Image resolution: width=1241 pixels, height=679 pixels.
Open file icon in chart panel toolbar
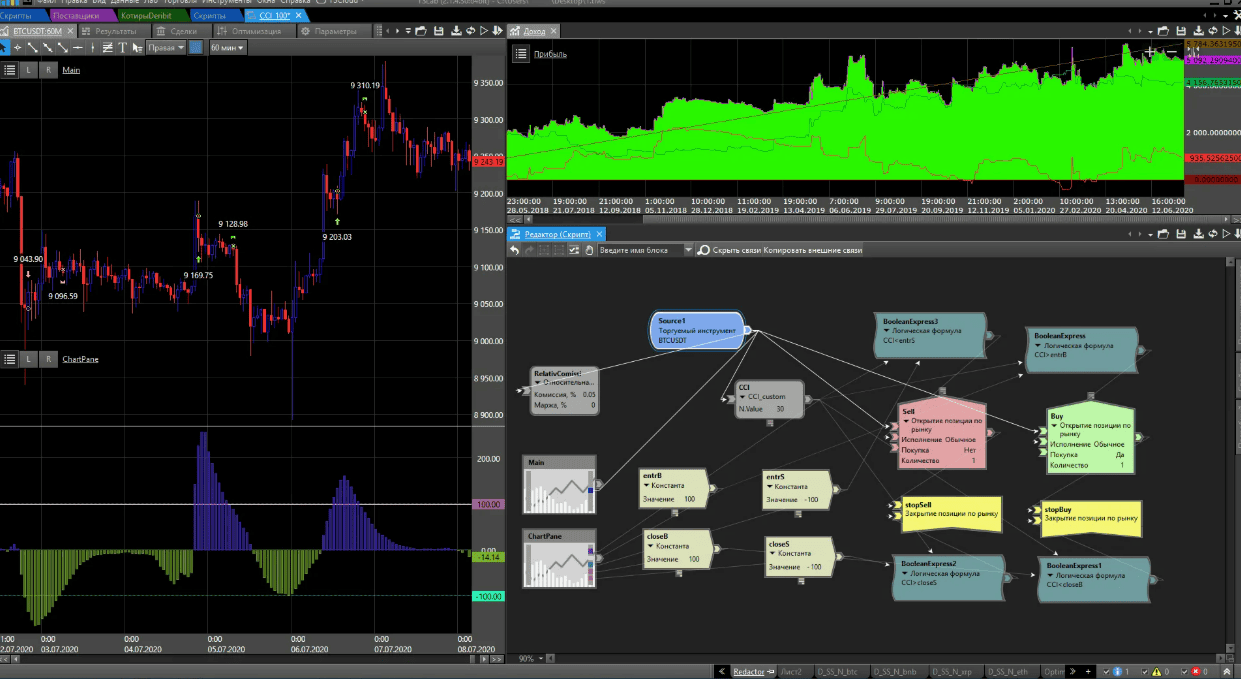(x=420, y=31)
